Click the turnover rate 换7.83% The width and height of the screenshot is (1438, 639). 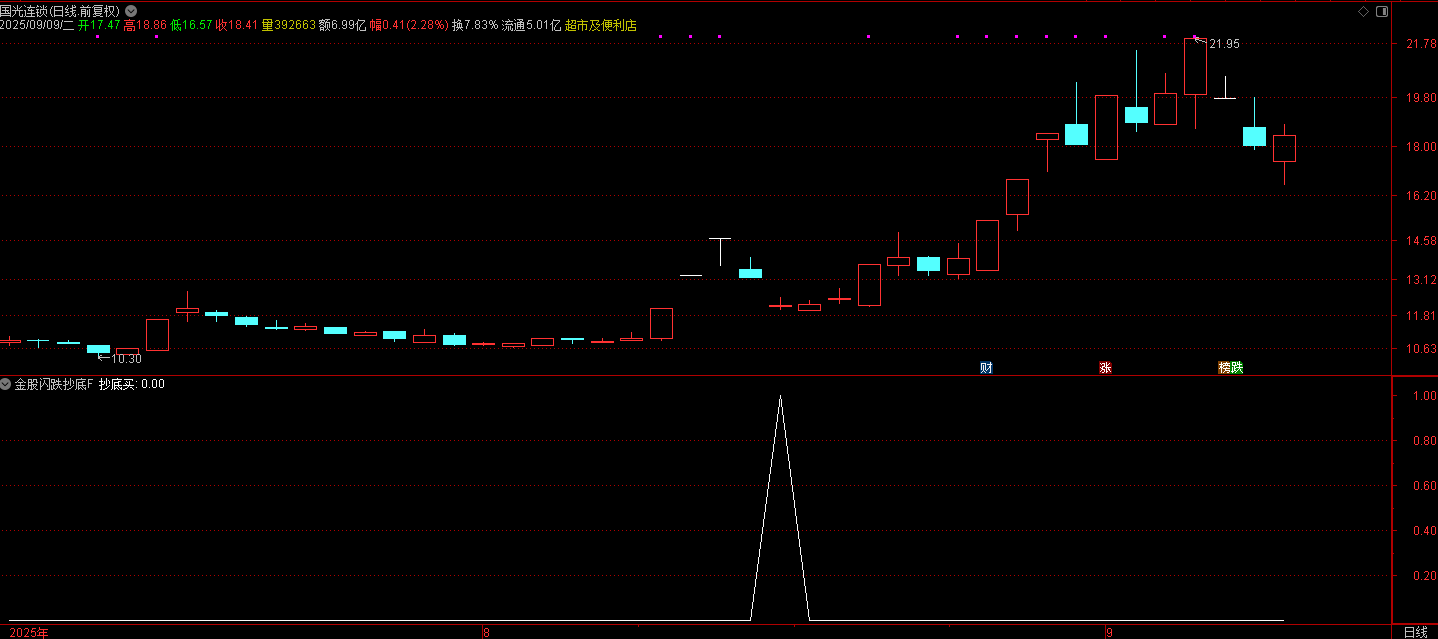pos(475,25)
